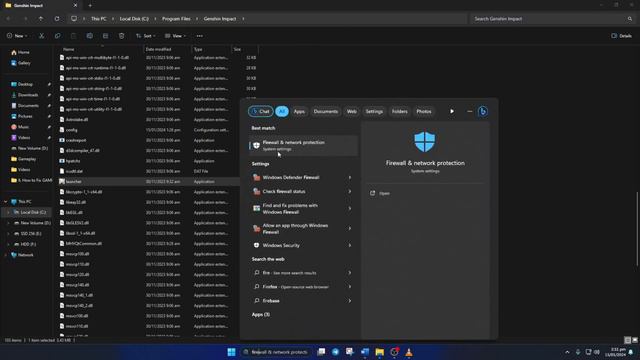The width and height of the screenshot is (640, 360).
Task: Select the Folders filter tab
Action: click(400, 111)
